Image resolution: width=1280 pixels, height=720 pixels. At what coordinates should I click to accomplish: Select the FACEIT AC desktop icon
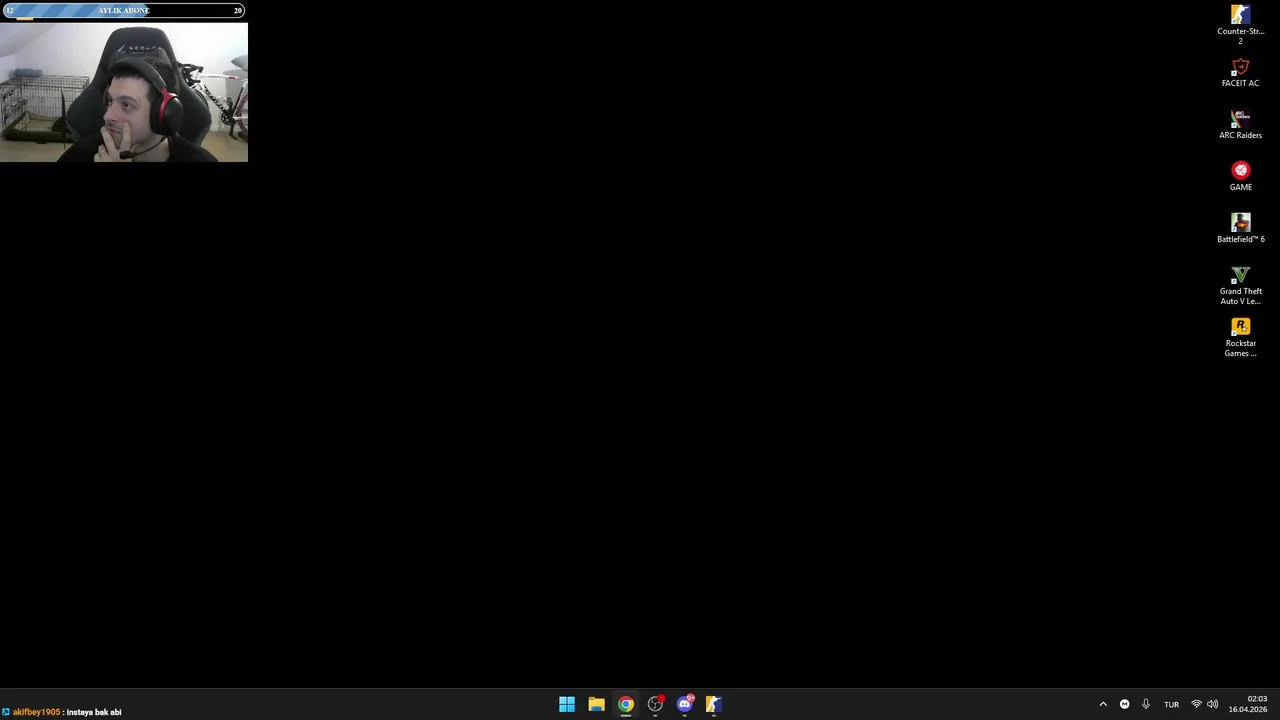point(1240,73)
